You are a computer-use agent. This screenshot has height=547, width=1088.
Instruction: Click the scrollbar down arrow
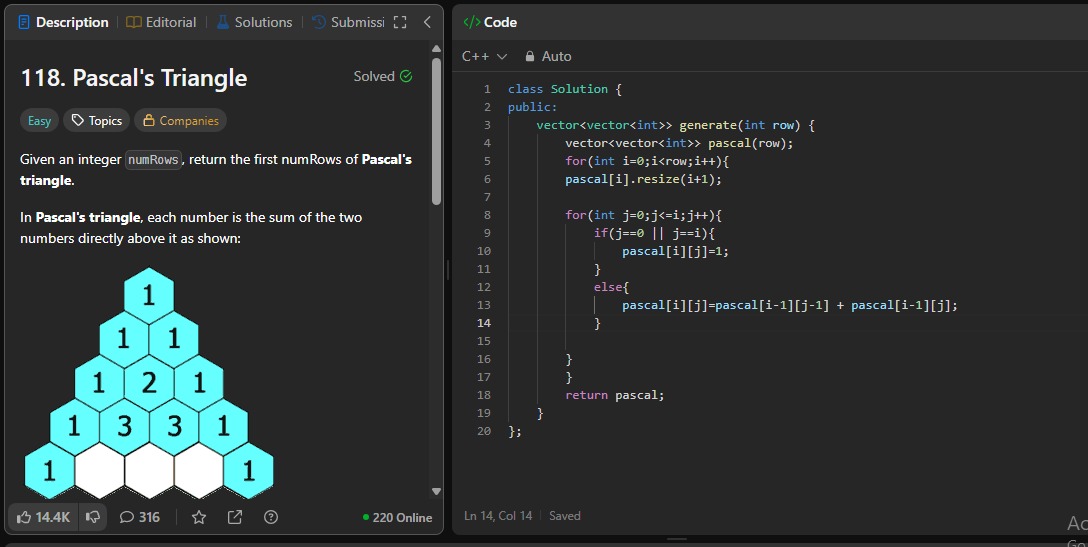pyautogui.click(x=436, y=491)
